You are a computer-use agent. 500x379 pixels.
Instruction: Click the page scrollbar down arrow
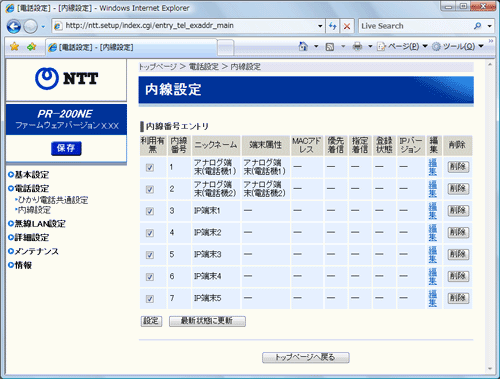tap(490, 369)
